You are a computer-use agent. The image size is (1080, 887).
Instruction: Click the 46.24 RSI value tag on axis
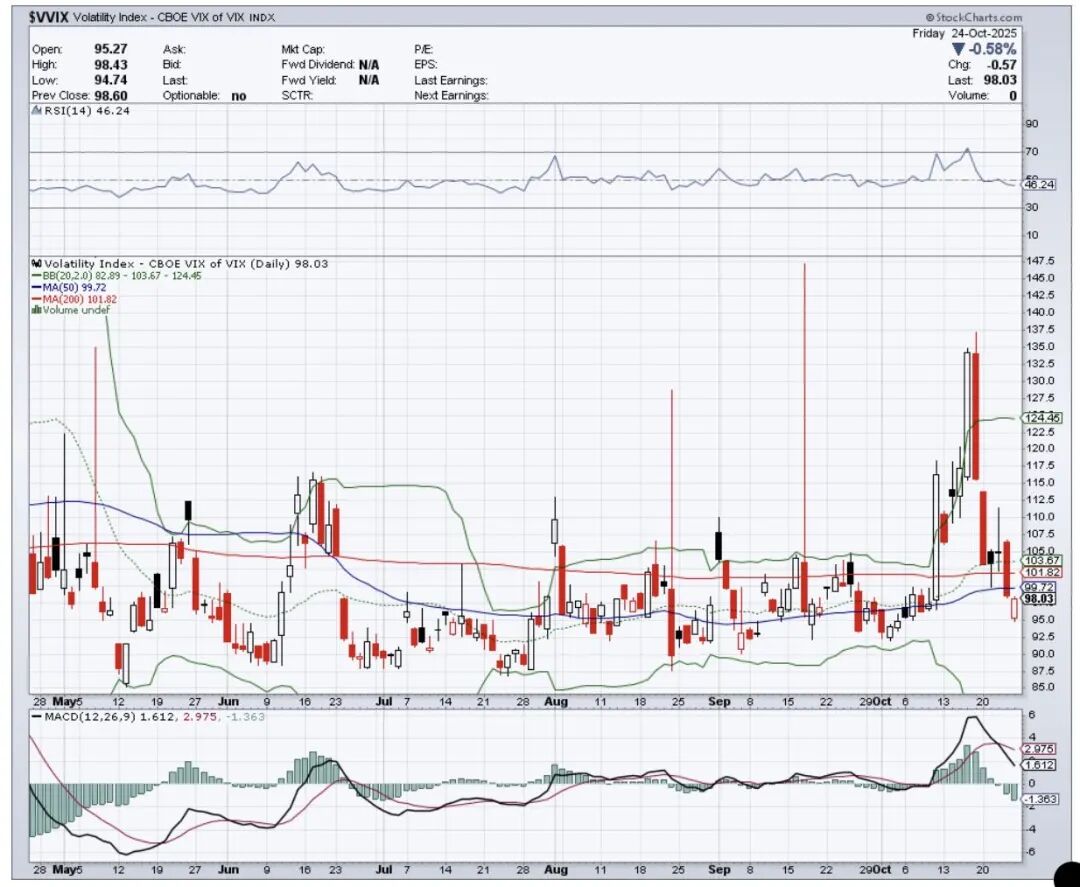1040,185
